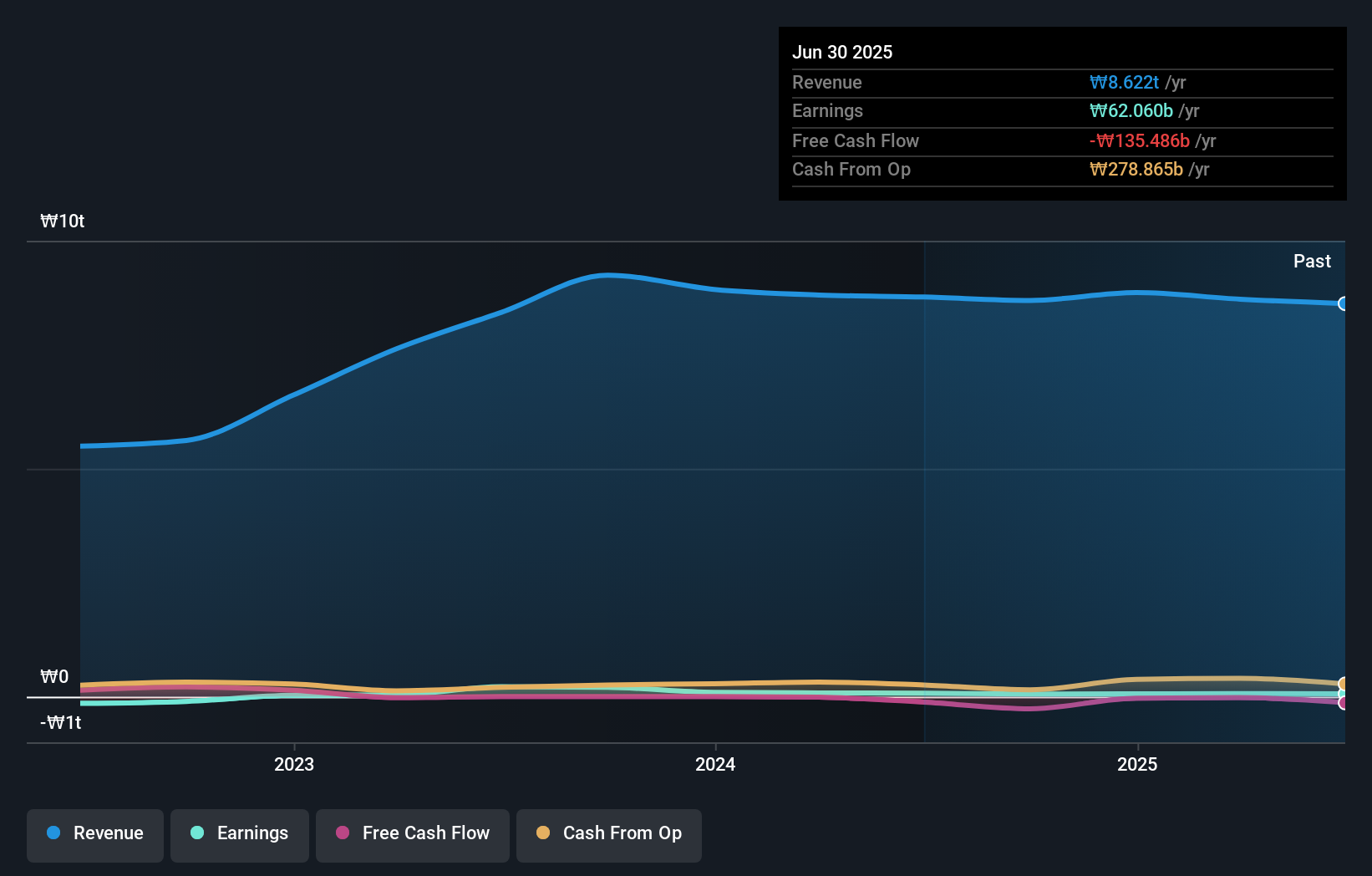Screen dimensions: 1372x876
Task: Select the Jun 30 2025 tooltip header
Action: [843, 52]
